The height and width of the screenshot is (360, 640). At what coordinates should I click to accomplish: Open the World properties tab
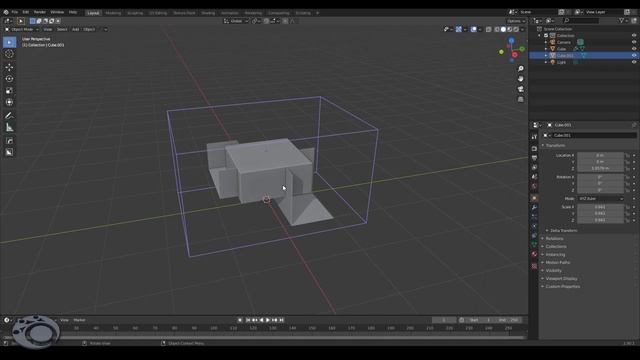click(x=534, y=187)
